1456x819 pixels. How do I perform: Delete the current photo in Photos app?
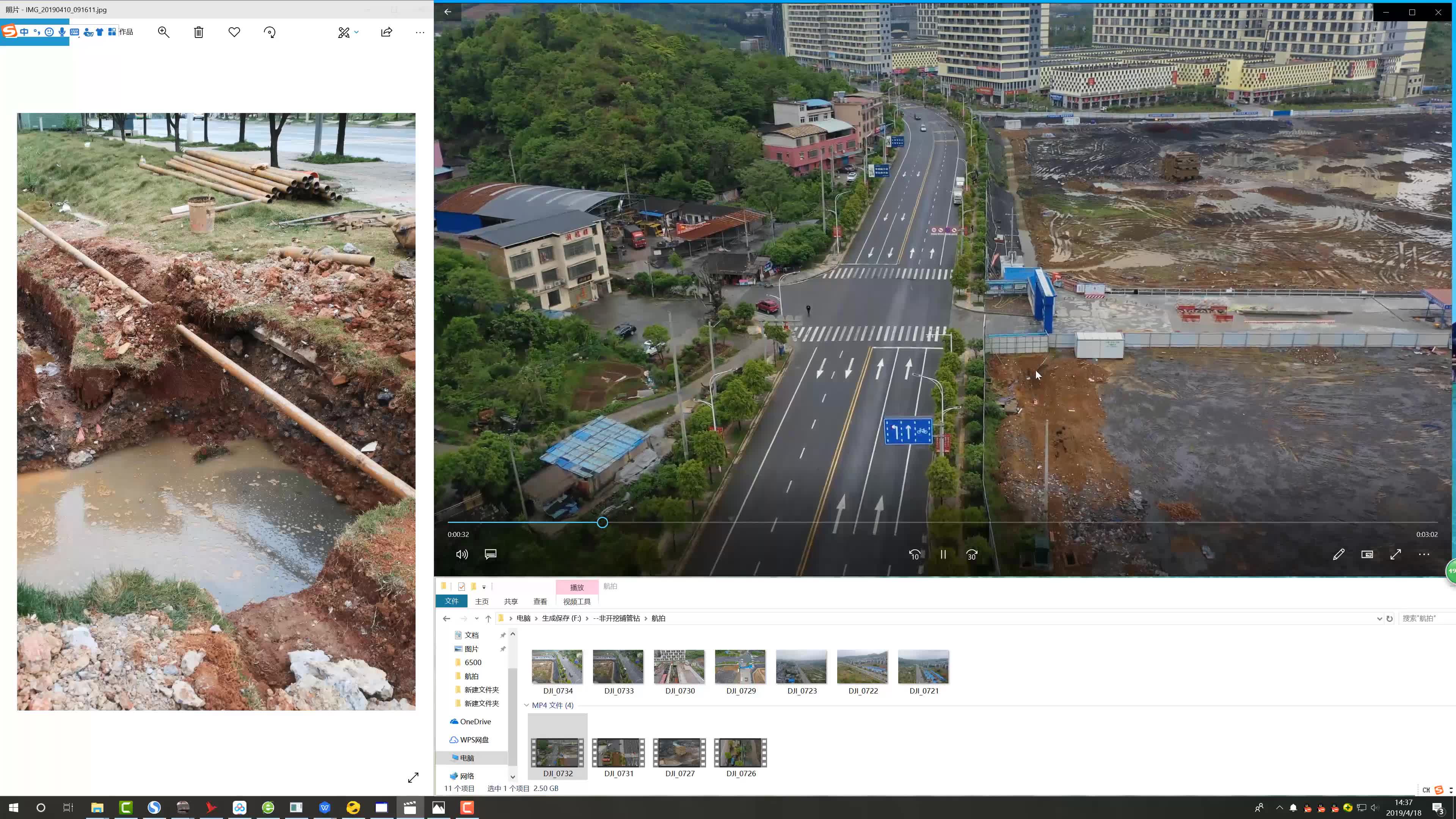pyautogui.click(x=198, y=32)
